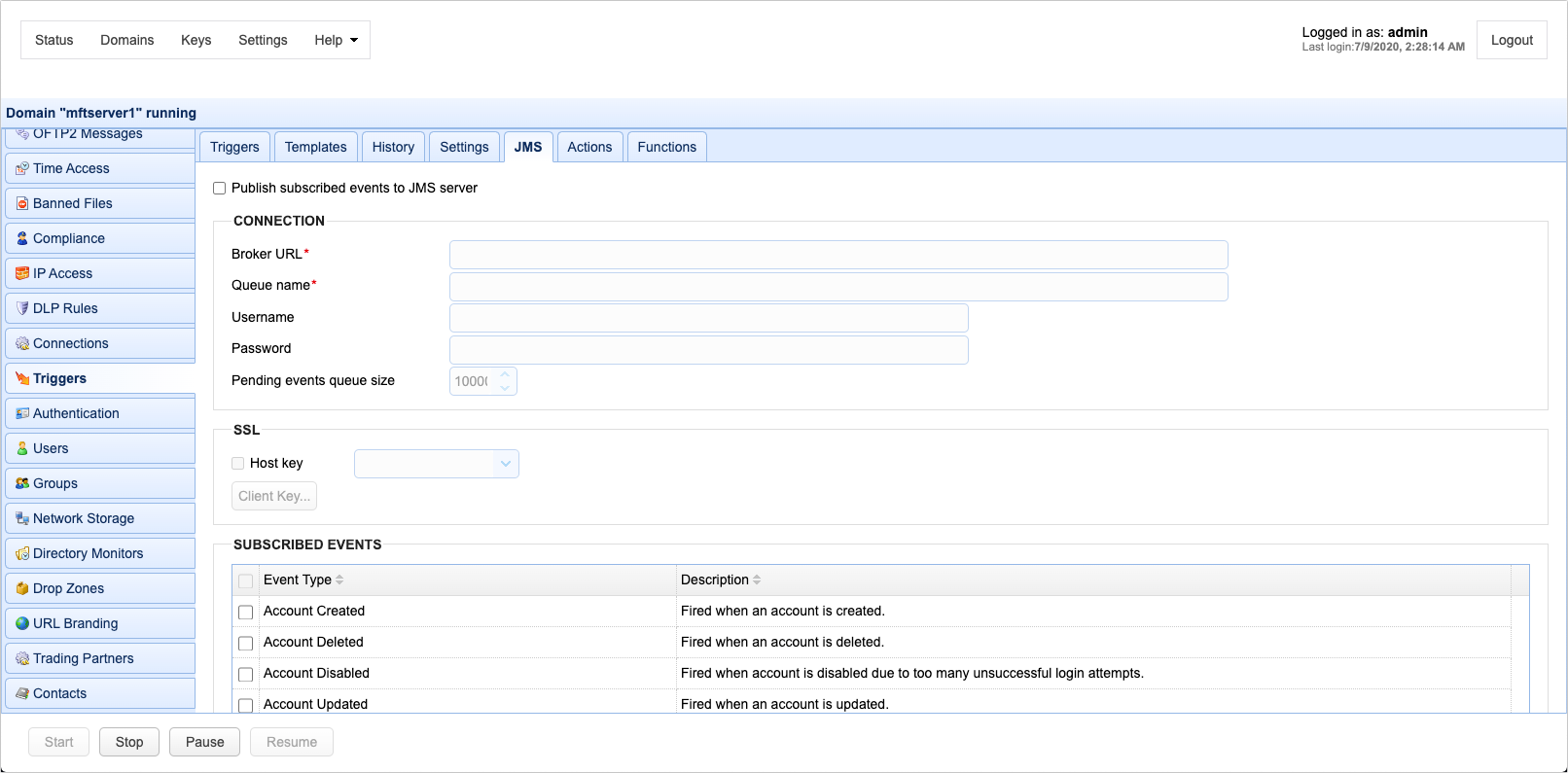Enable Publish subscribed events to JMS server

[x=220, y=189]
